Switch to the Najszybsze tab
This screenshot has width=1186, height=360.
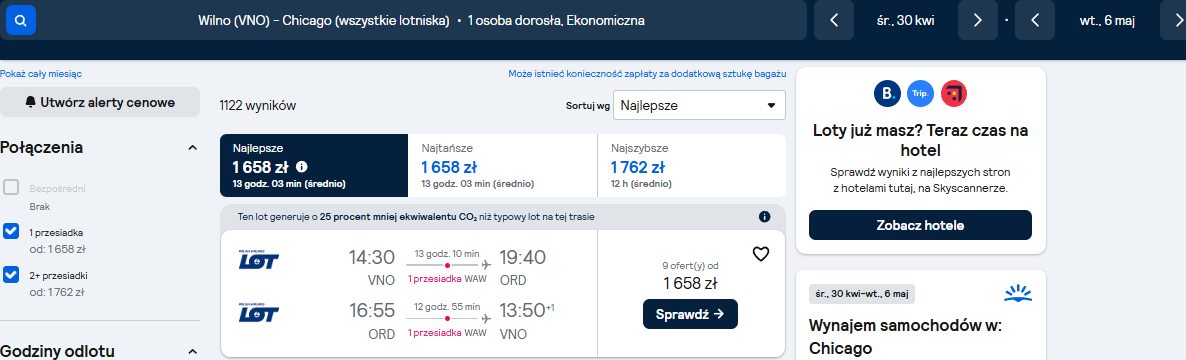tap(691, 166)
